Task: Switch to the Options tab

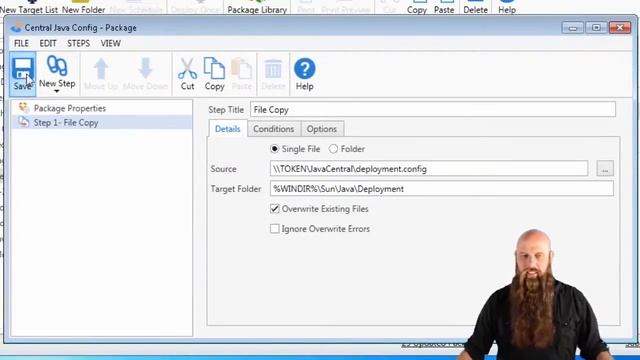Action: pyautogui.click(x=322, y=129)
